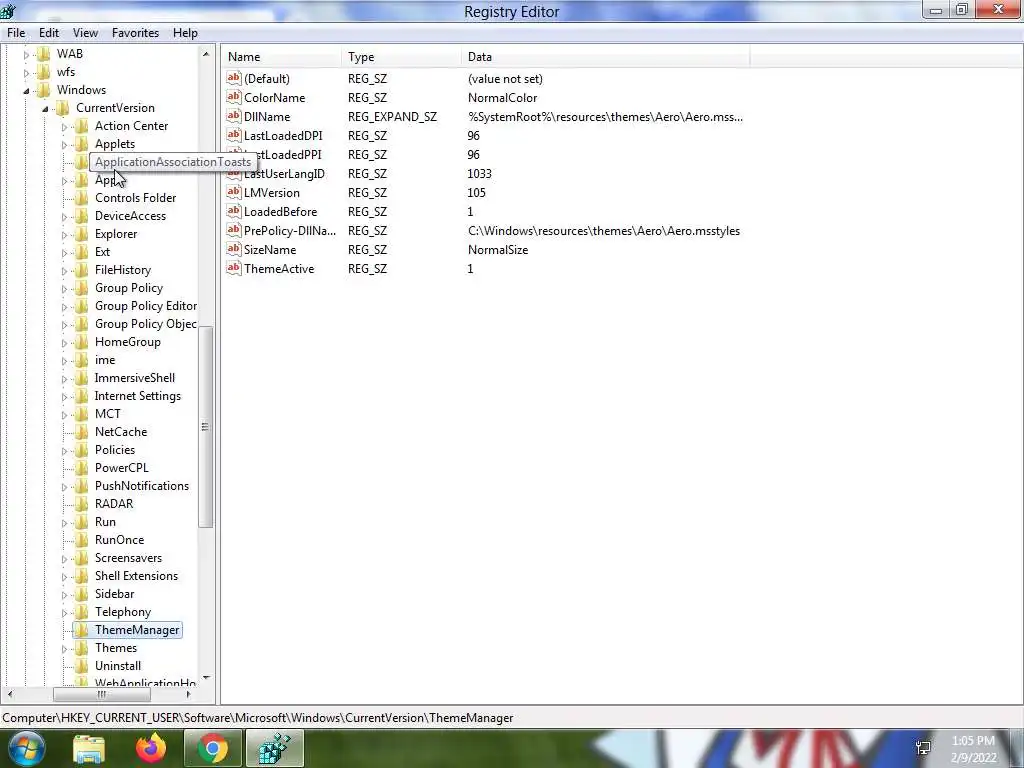
Task: Click the taskbar clock showing 1:05 PM
Action: 973,749
